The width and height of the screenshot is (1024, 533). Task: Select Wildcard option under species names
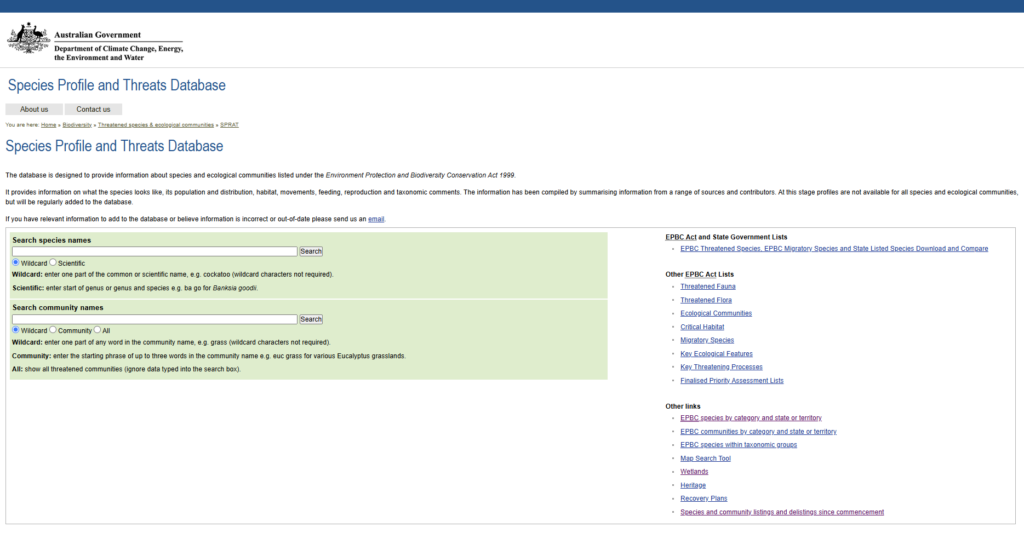16,263
